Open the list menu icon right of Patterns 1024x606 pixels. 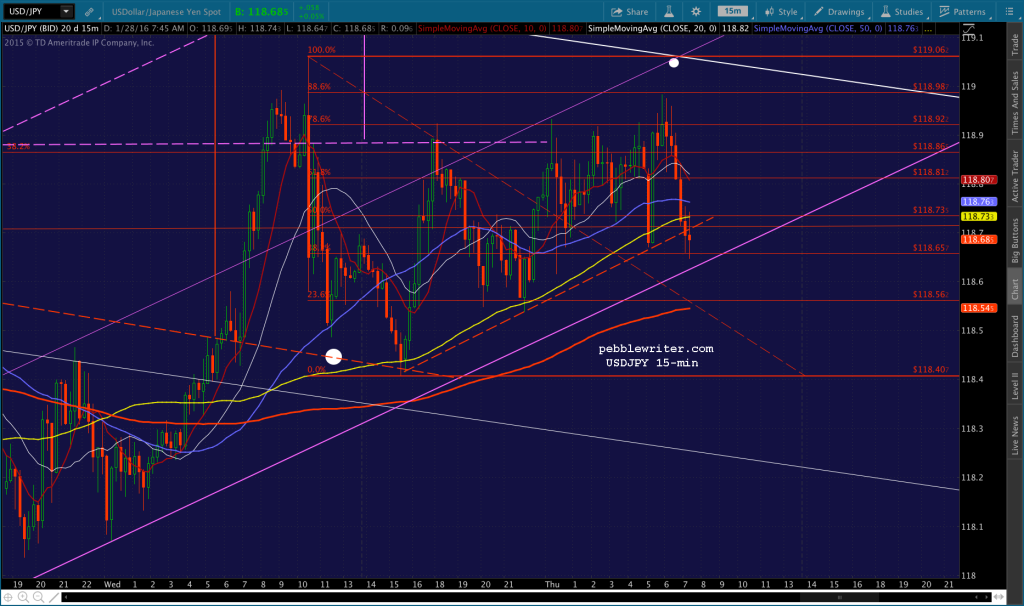[x=1008, y=12]
